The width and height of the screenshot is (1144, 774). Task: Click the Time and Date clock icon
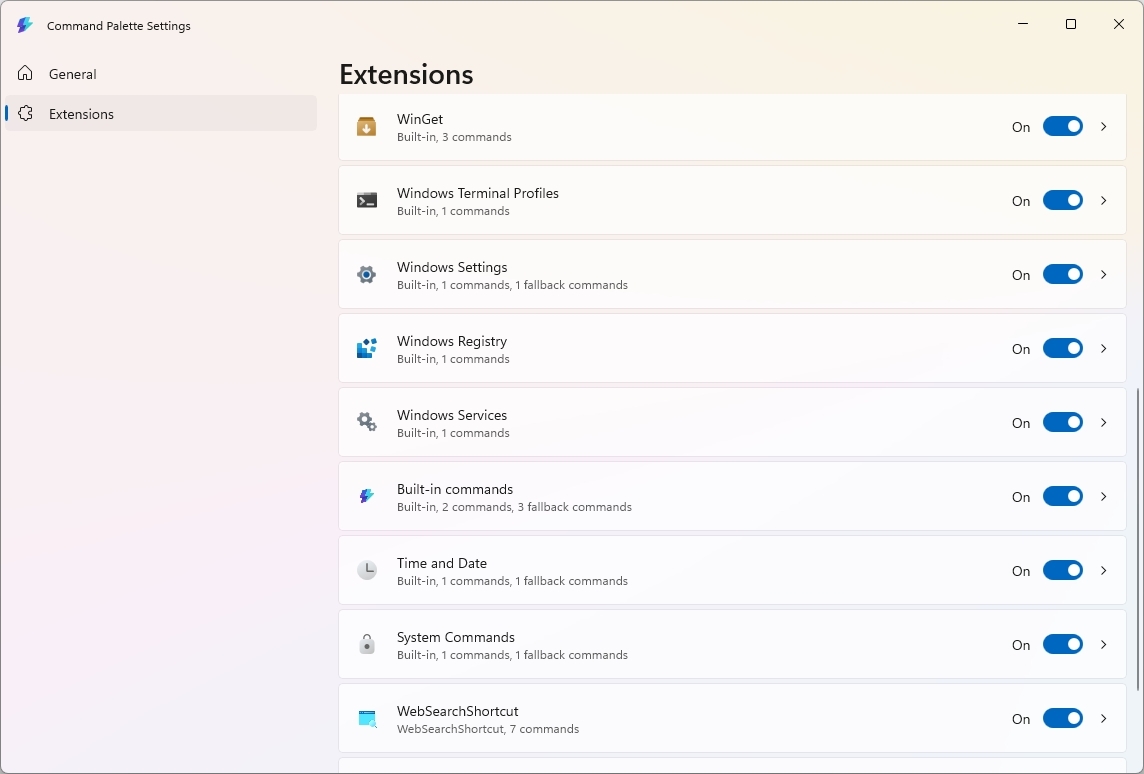pos(366,570)
